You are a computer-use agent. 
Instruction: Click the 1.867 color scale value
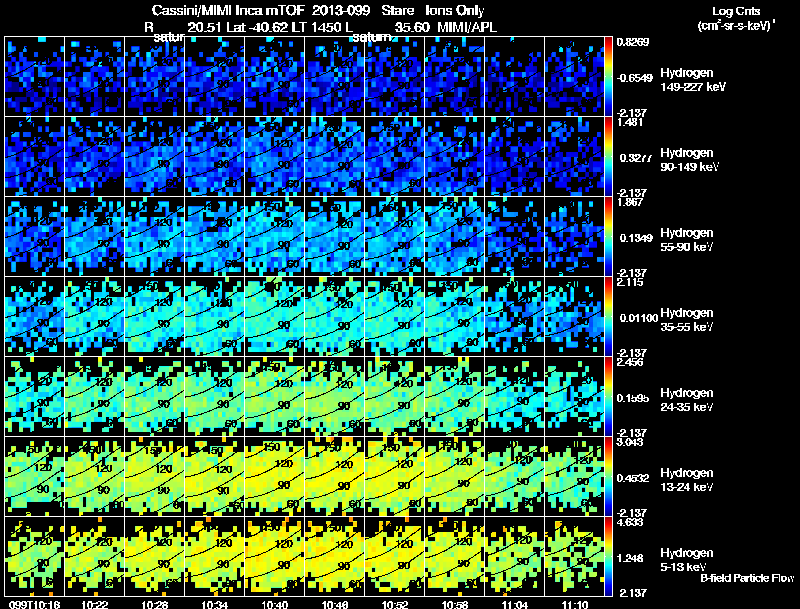tap(630, 202)
